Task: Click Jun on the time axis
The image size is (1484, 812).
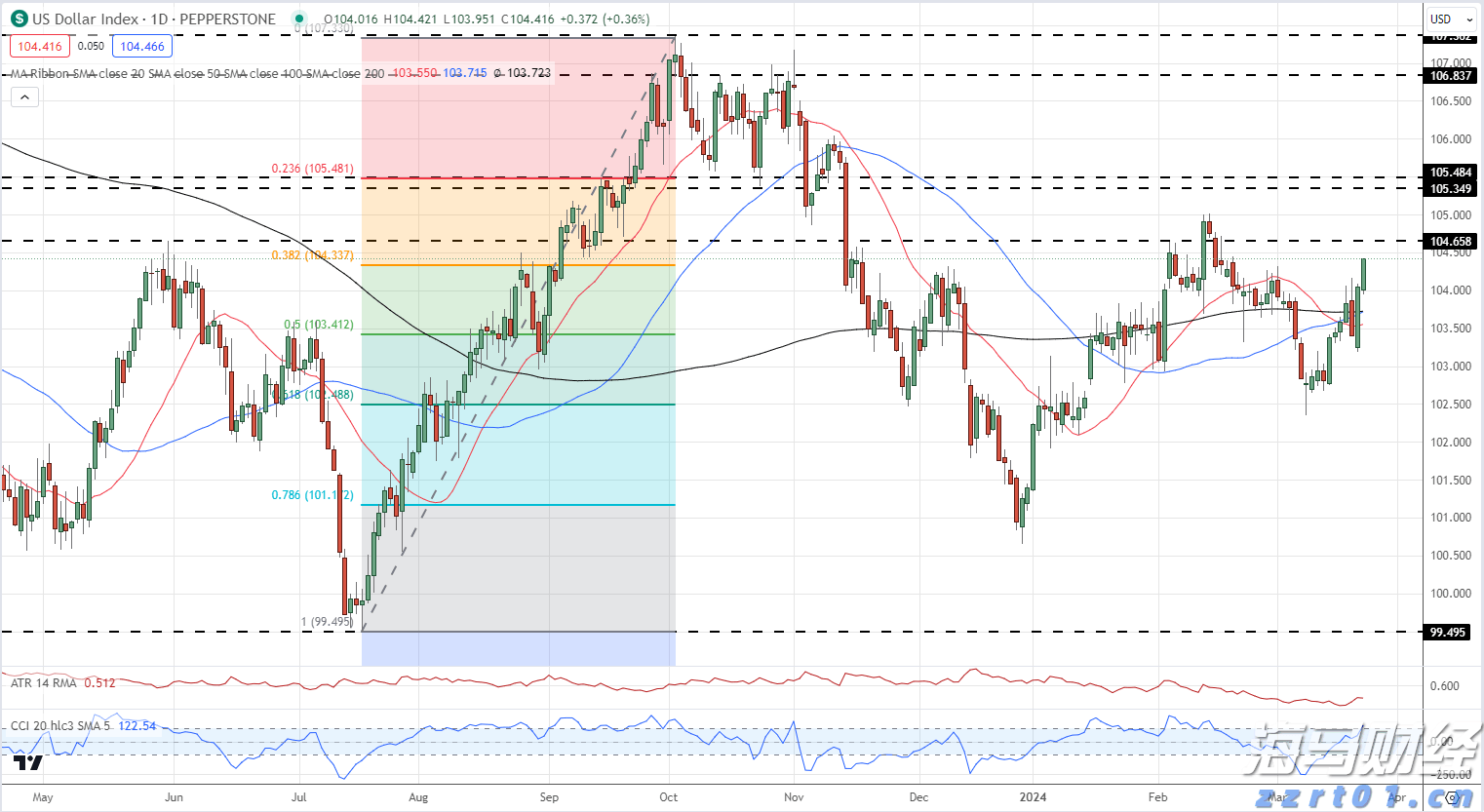Action: (174, 797)
